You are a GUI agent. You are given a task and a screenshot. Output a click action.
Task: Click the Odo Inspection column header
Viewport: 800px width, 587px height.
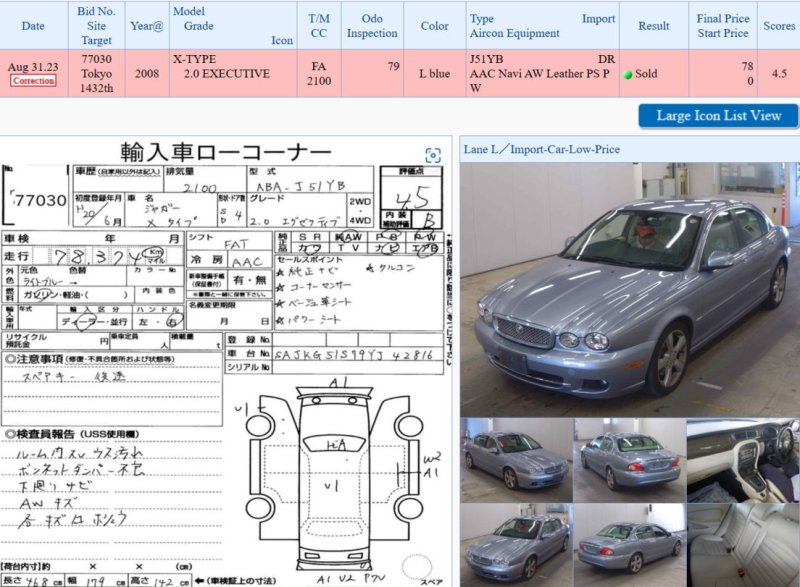372,25
